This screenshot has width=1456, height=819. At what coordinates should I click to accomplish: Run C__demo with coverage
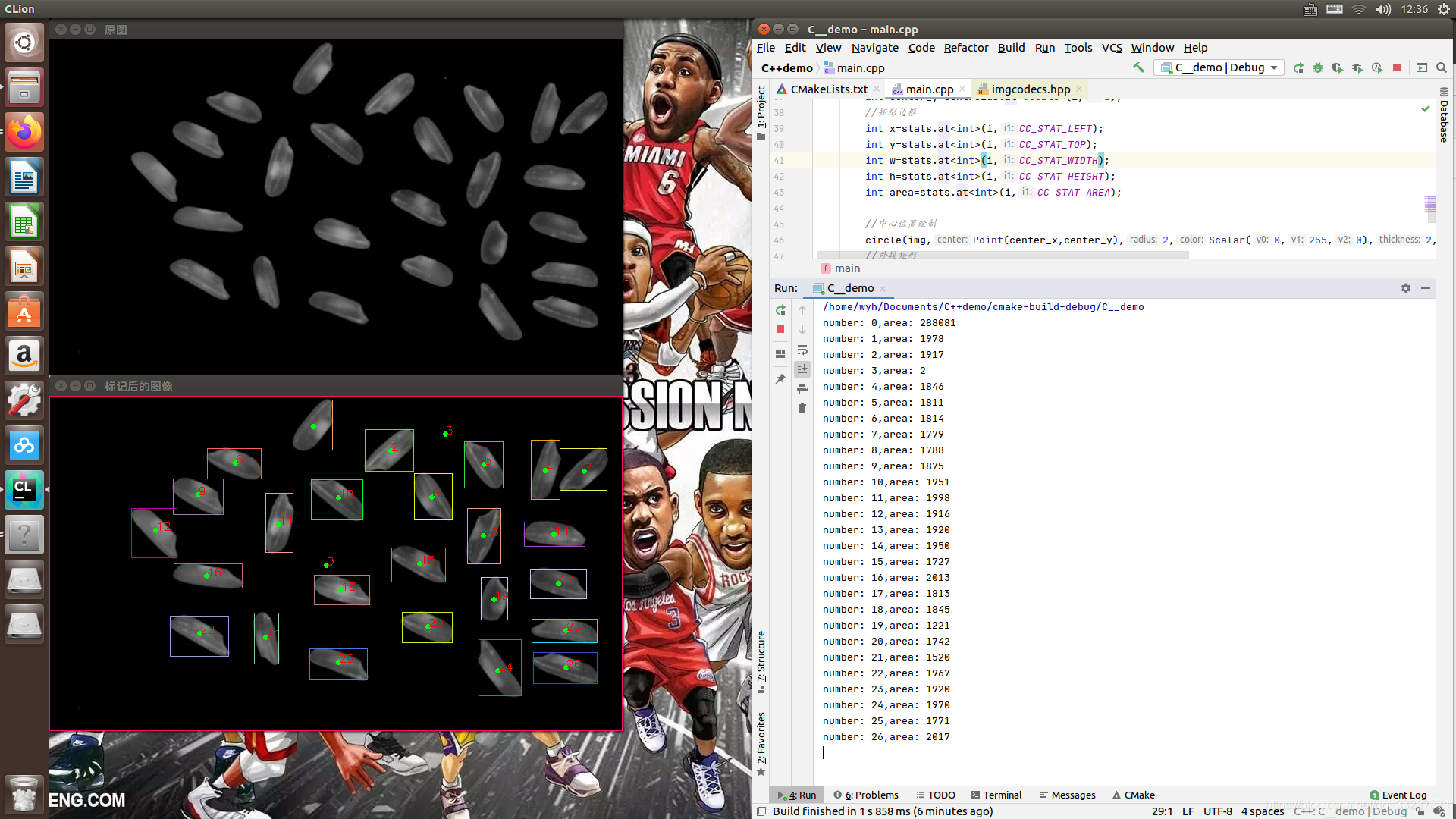1337,67
